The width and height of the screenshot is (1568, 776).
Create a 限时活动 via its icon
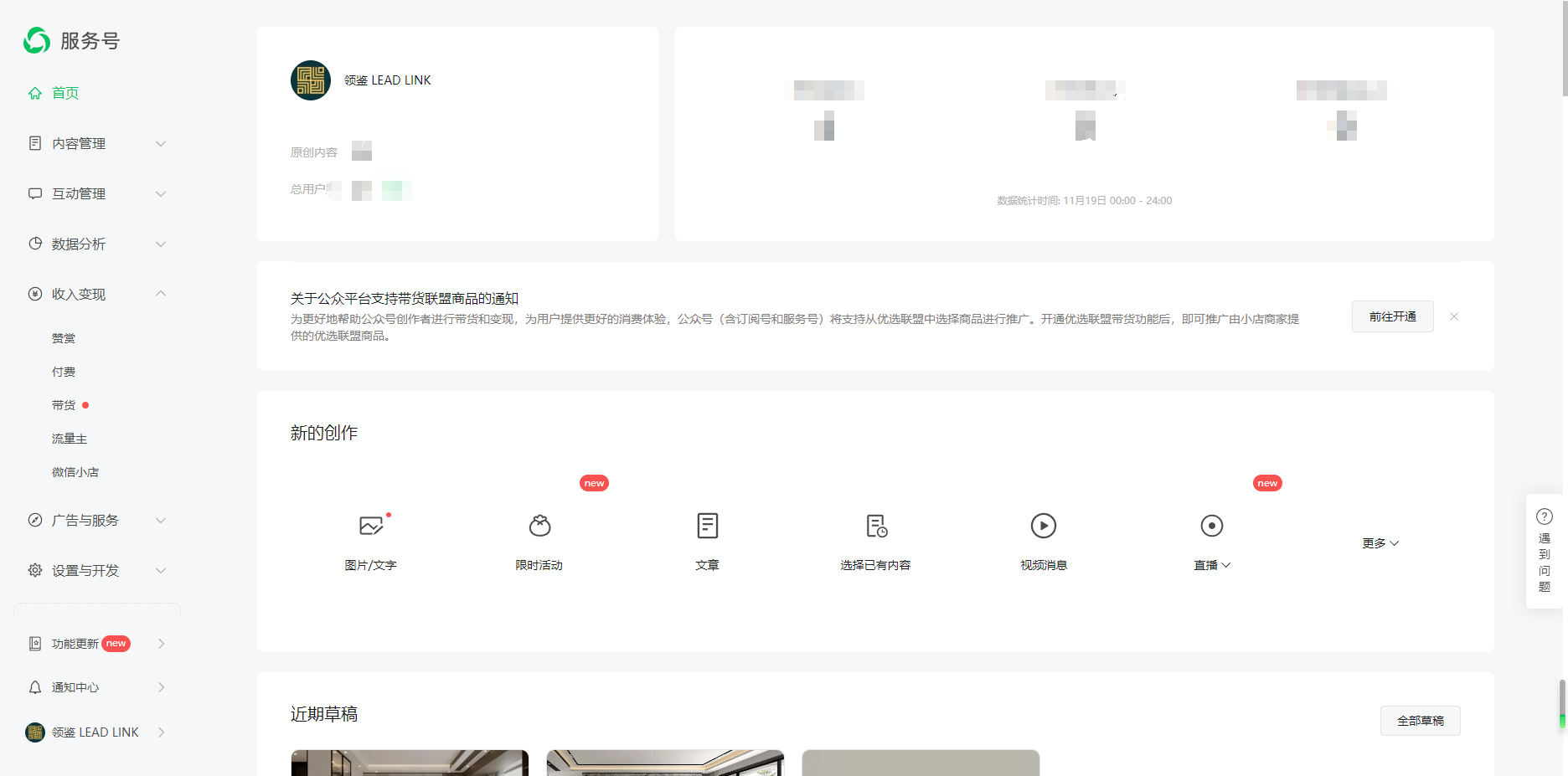540,526
